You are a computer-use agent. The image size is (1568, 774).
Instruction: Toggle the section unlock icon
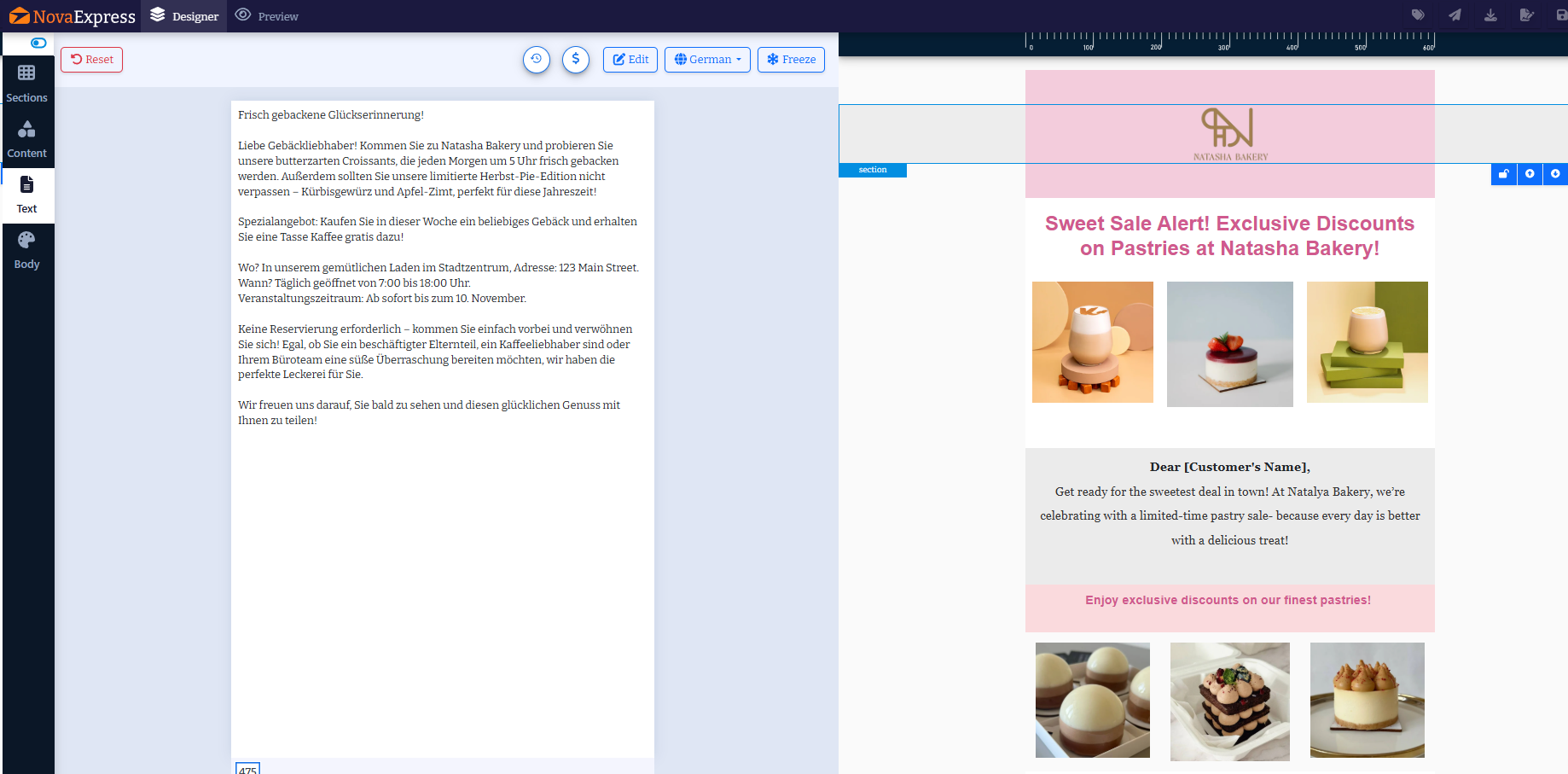(x=1504, y=174)
